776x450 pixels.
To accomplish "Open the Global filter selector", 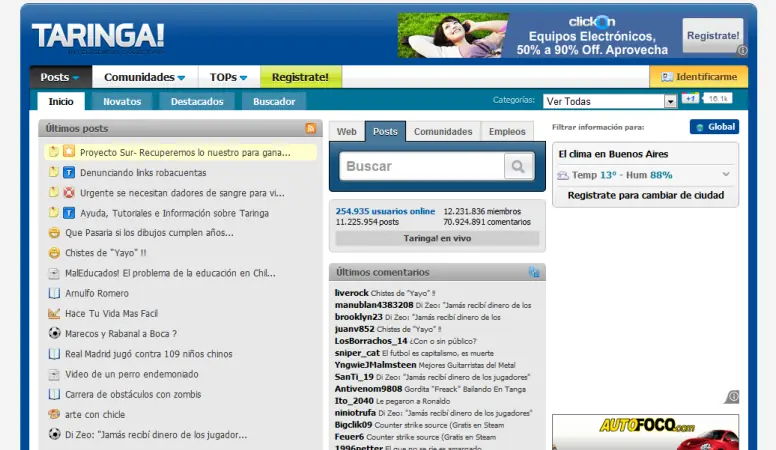I will click(715, 127).
